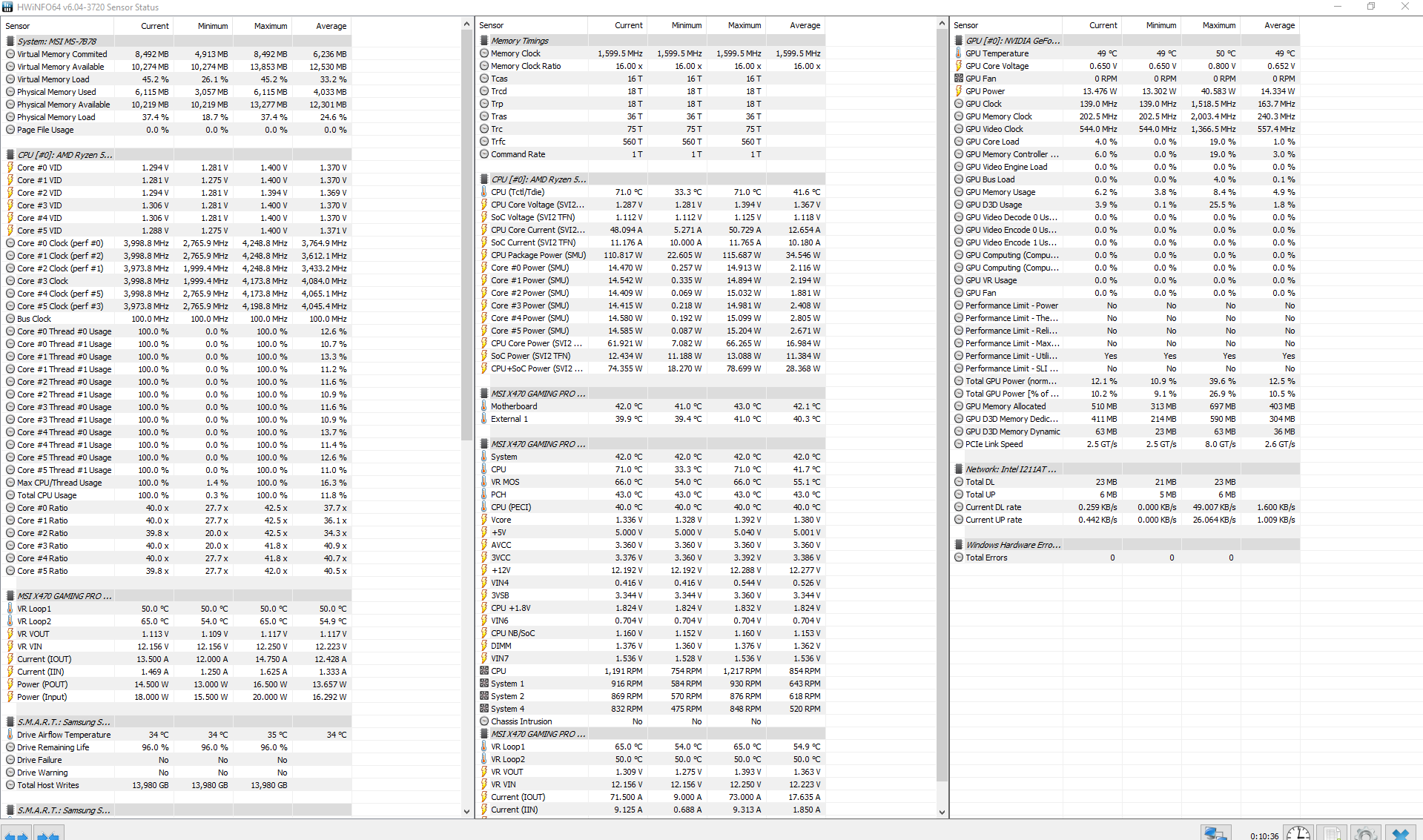Viewport: 1423px width, 840px height.
Task: Click scroll up arrow of middle panel scrollbar
Action: click(942, 24)
